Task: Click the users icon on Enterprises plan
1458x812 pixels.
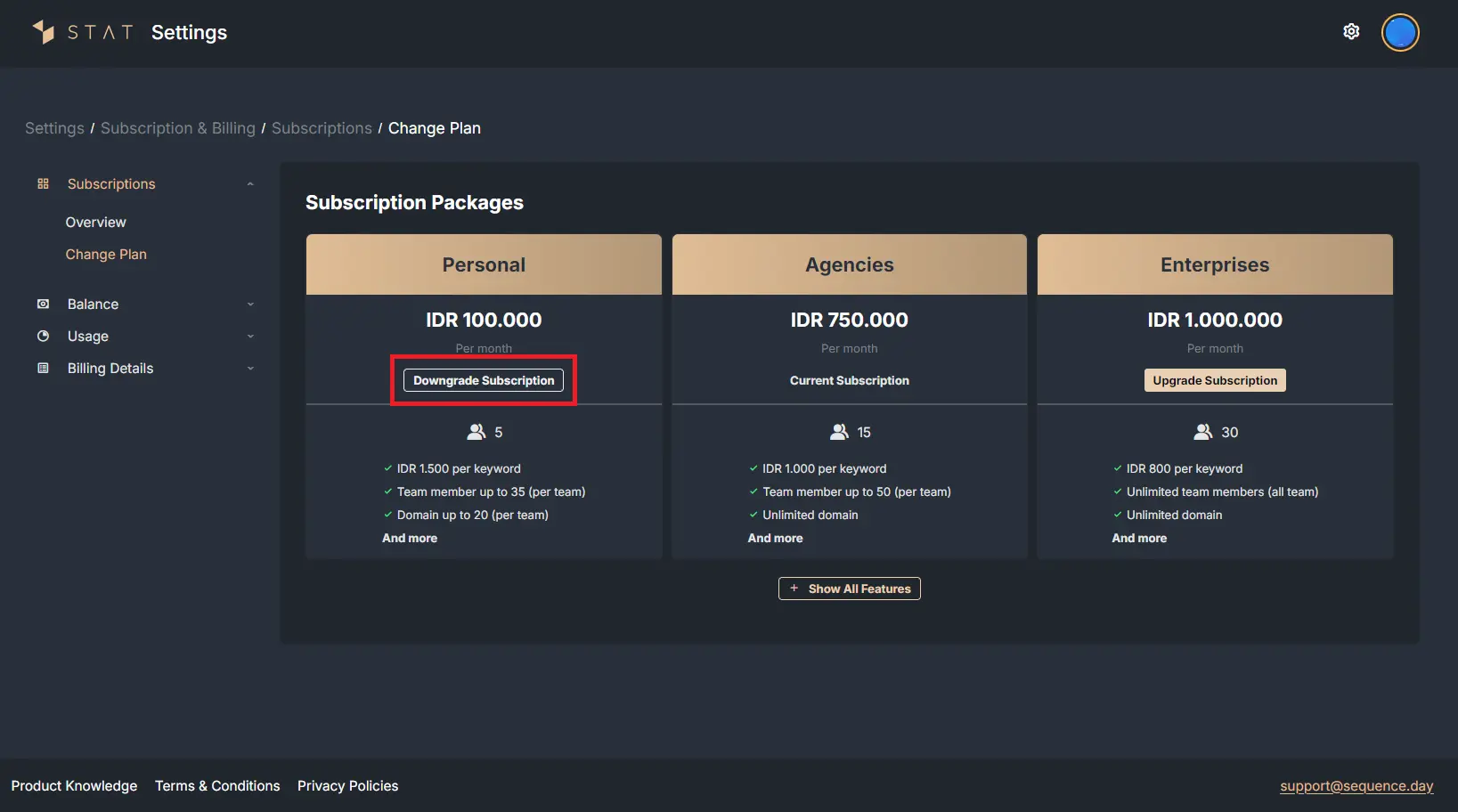Action: [1203, 432]
